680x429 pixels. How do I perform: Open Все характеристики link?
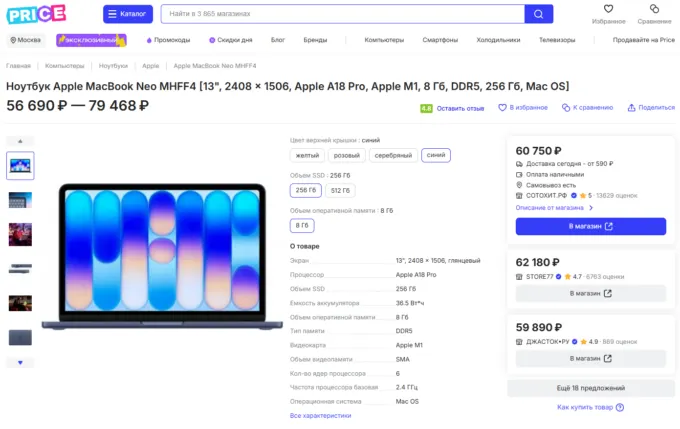(x=320, y=416)
